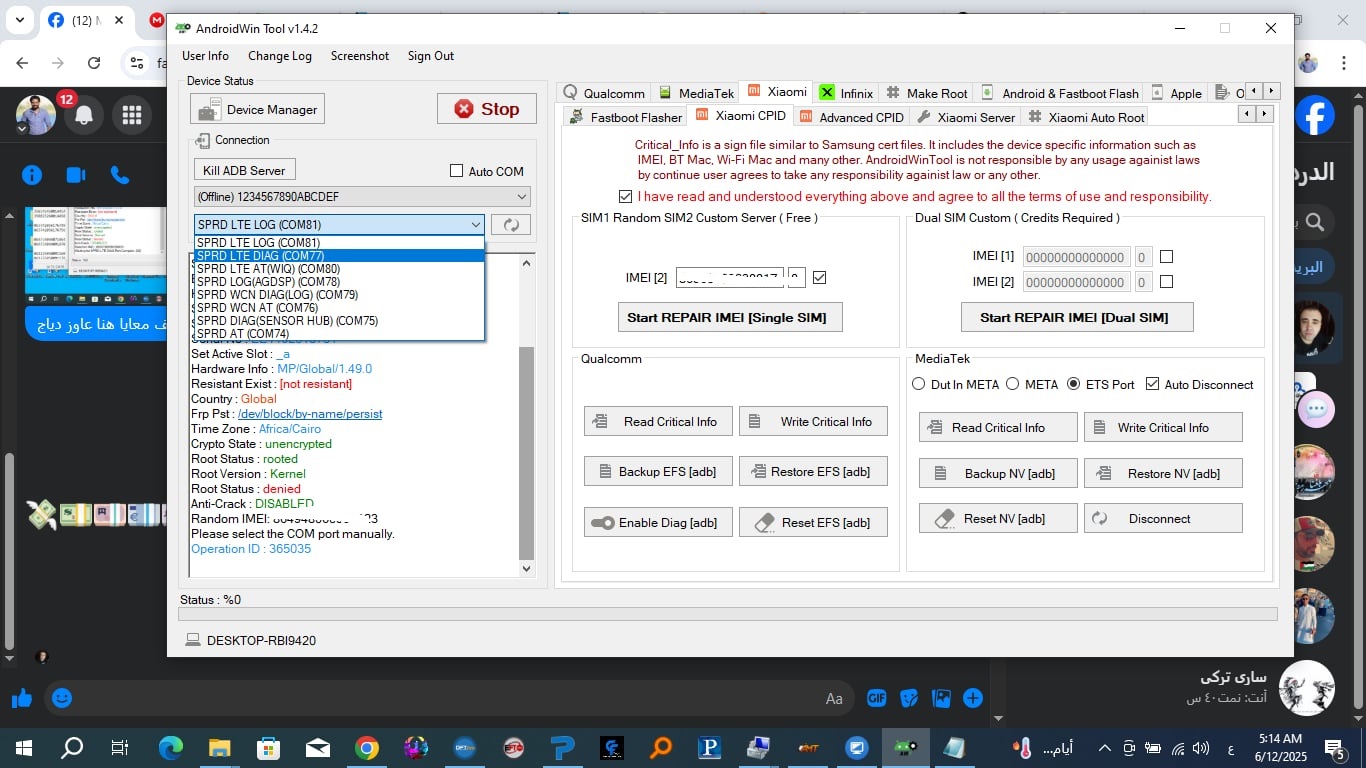1366x768 pixels.
Task: Select the ETS Port radio button
Action: 1074,384
